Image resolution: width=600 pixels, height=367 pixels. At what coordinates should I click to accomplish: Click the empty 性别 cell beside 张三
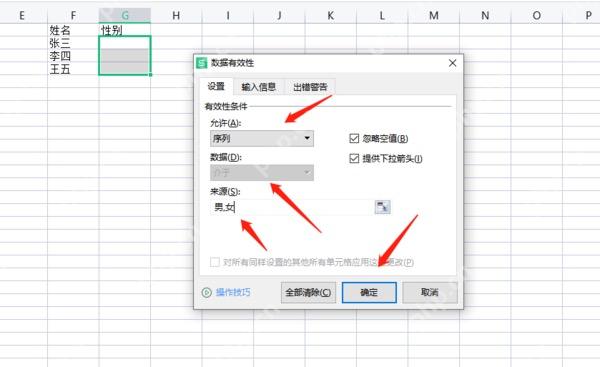(x=125, y=42)
